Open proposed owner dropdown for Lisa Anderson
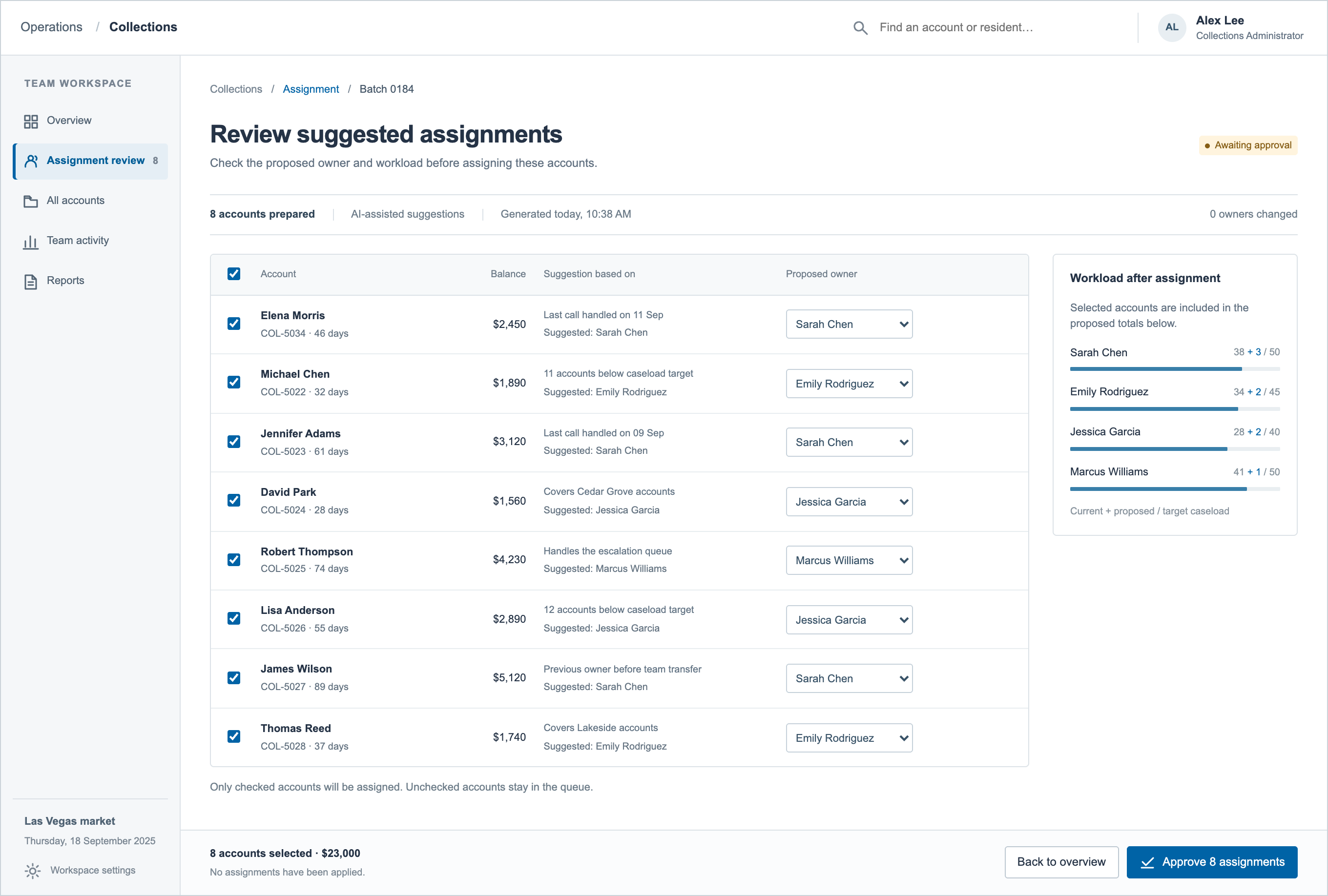The image size is (1328, 896). coord(849,620)
